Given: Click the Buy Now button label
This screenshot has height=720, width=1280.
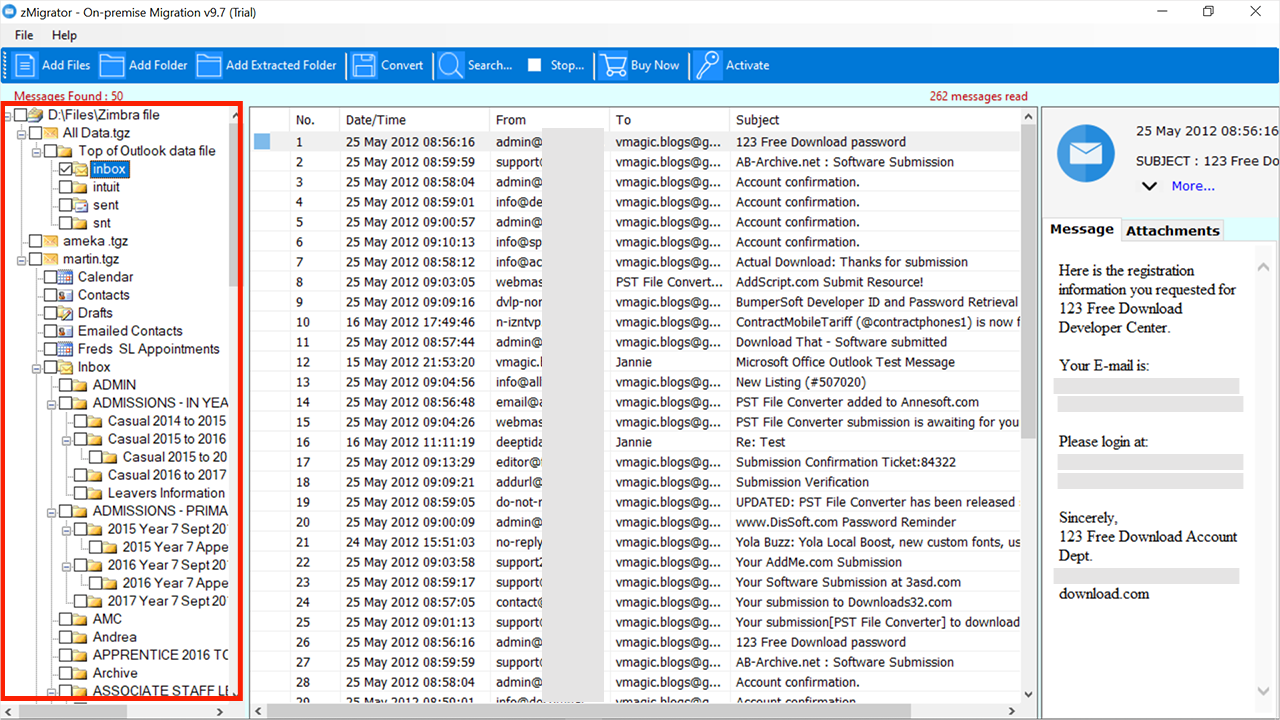Looking at the screenshot, I should [655, 65].
